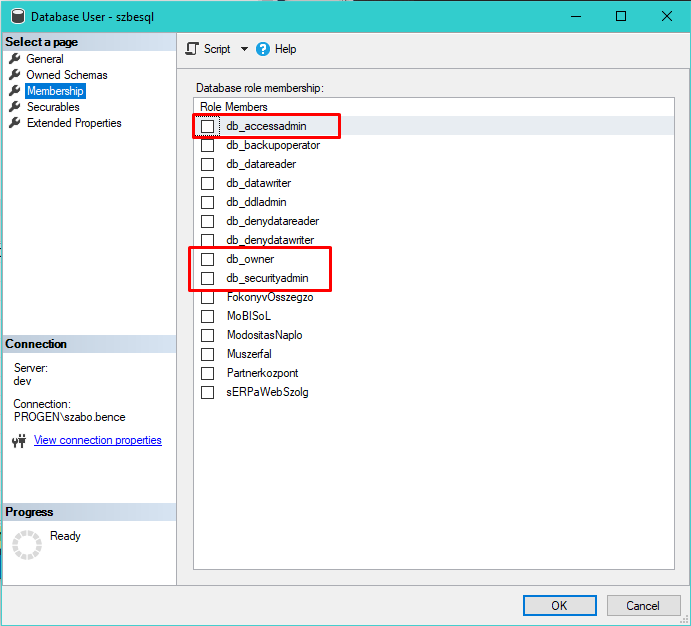This screenshot has height=626, width=691.
Task: Click the progress spinner icon
Action: coord(27,545)
